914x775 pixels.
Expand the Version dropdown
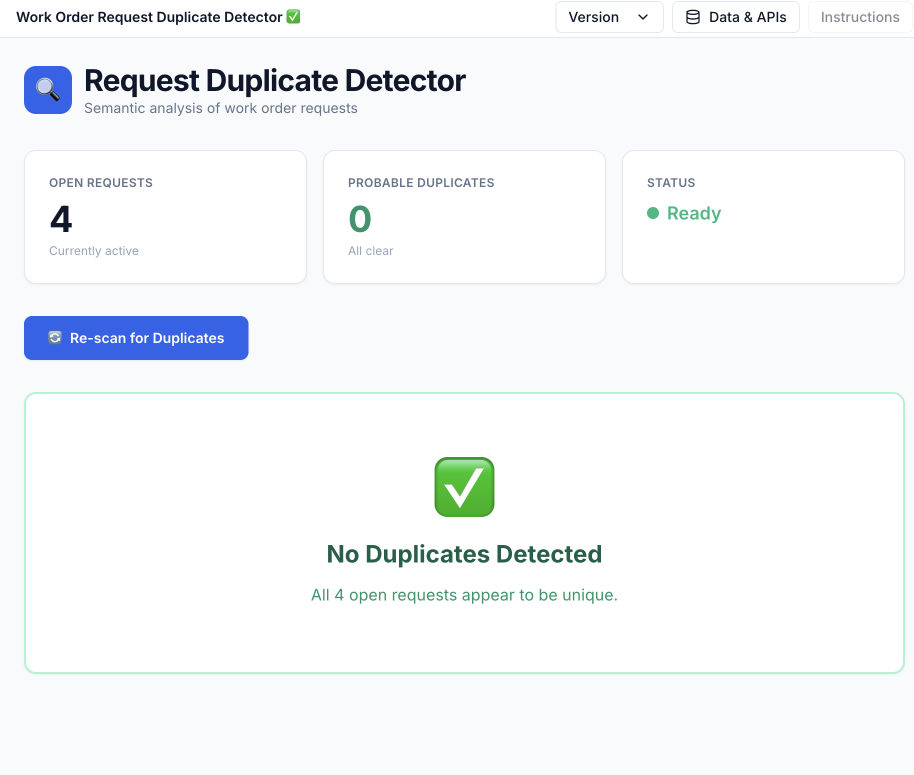click(609, 17)
